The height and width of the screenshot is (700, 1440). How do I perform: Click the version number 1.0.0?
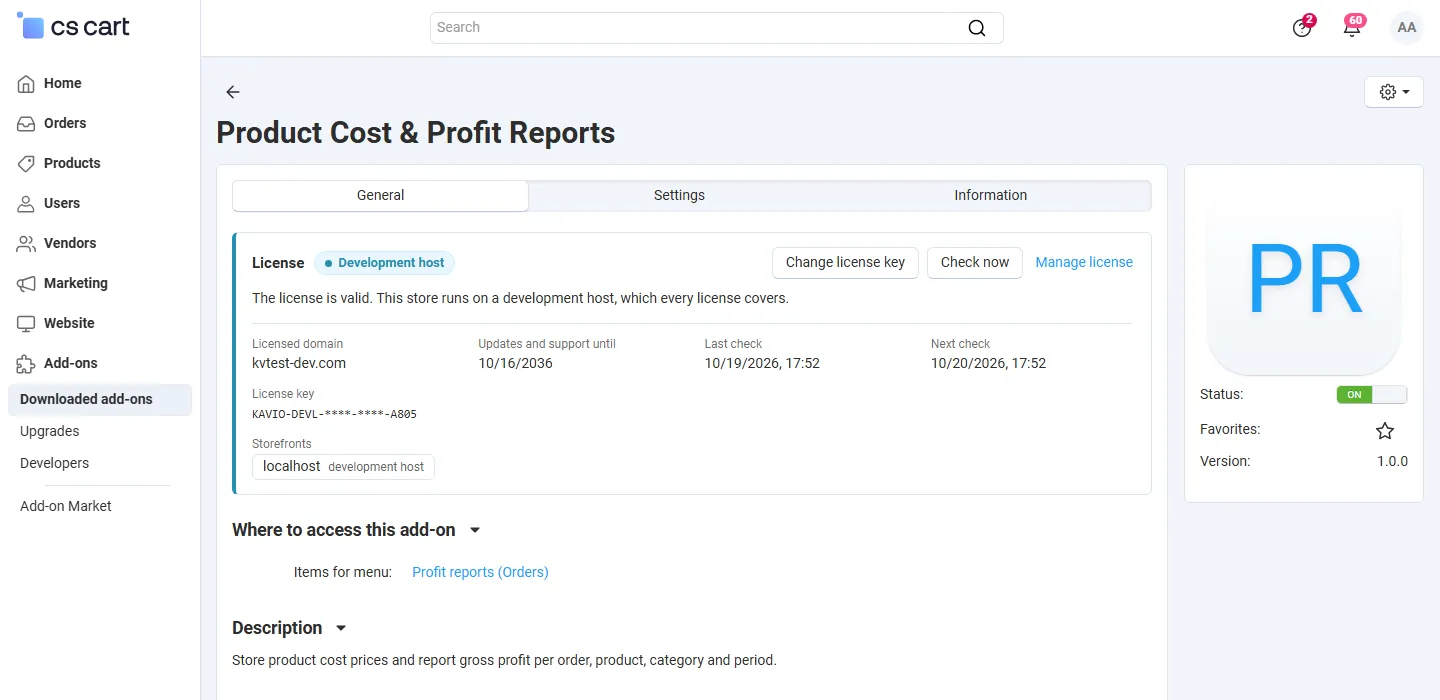(x=1392, y=462)
